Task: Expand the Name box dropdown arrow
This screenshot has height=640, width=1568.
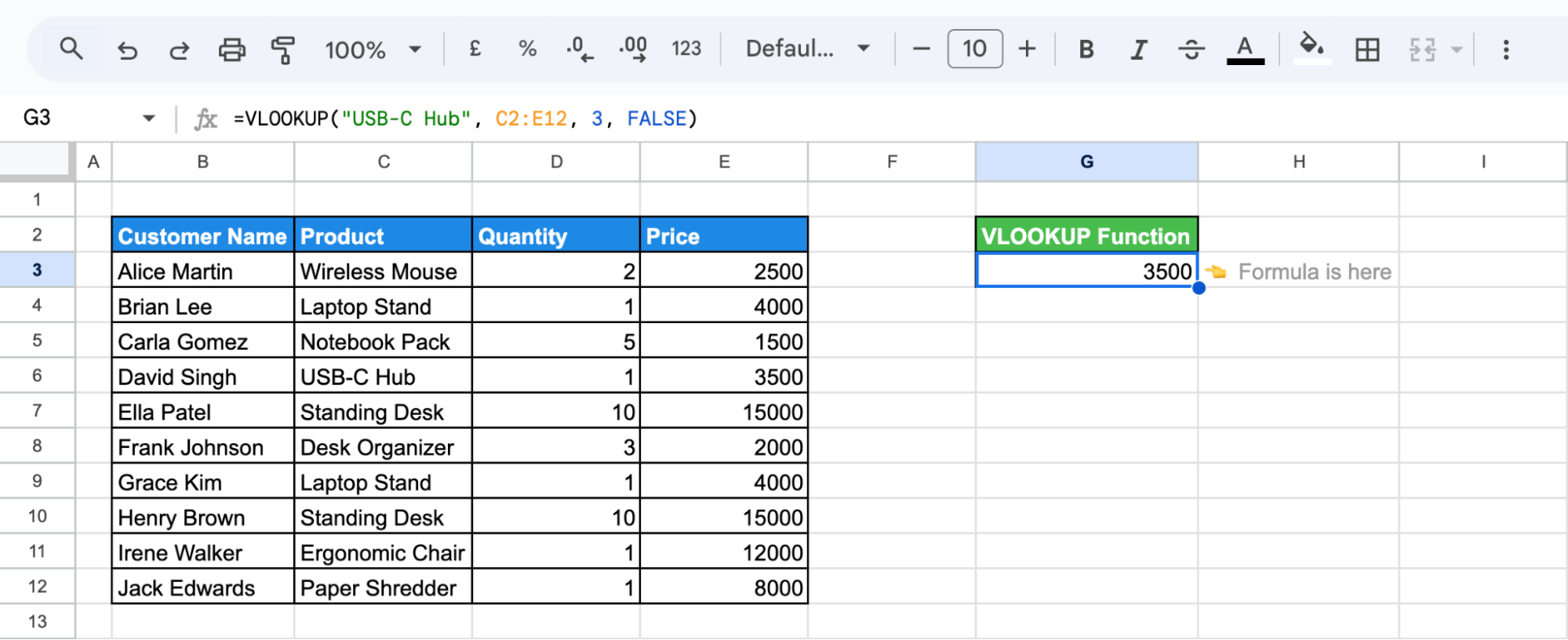Action: click(148, 118)
